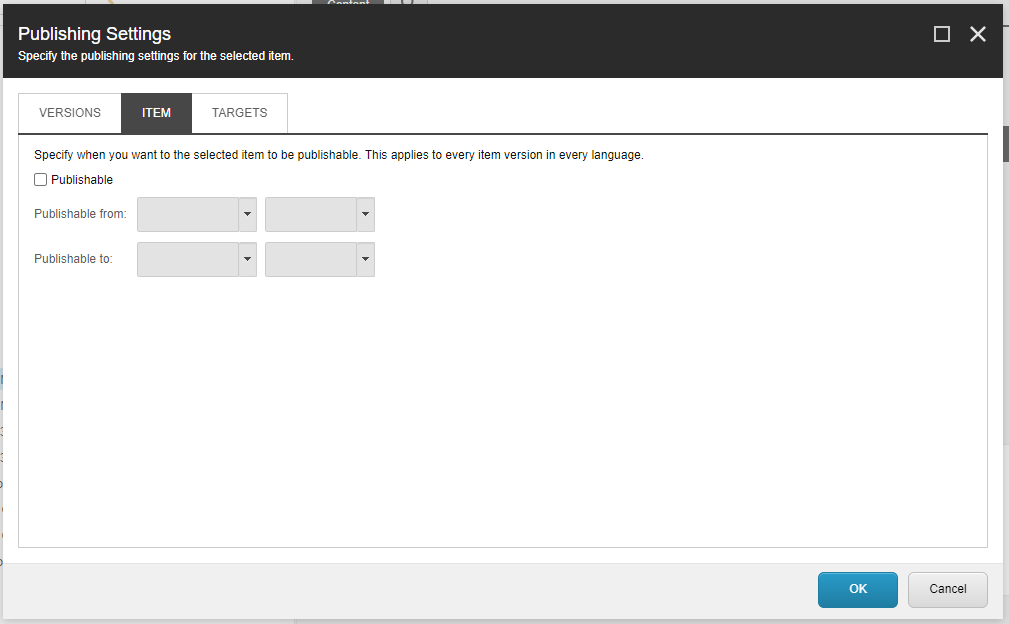Close the Publishing Settings dialog

[x=977, y=34]
